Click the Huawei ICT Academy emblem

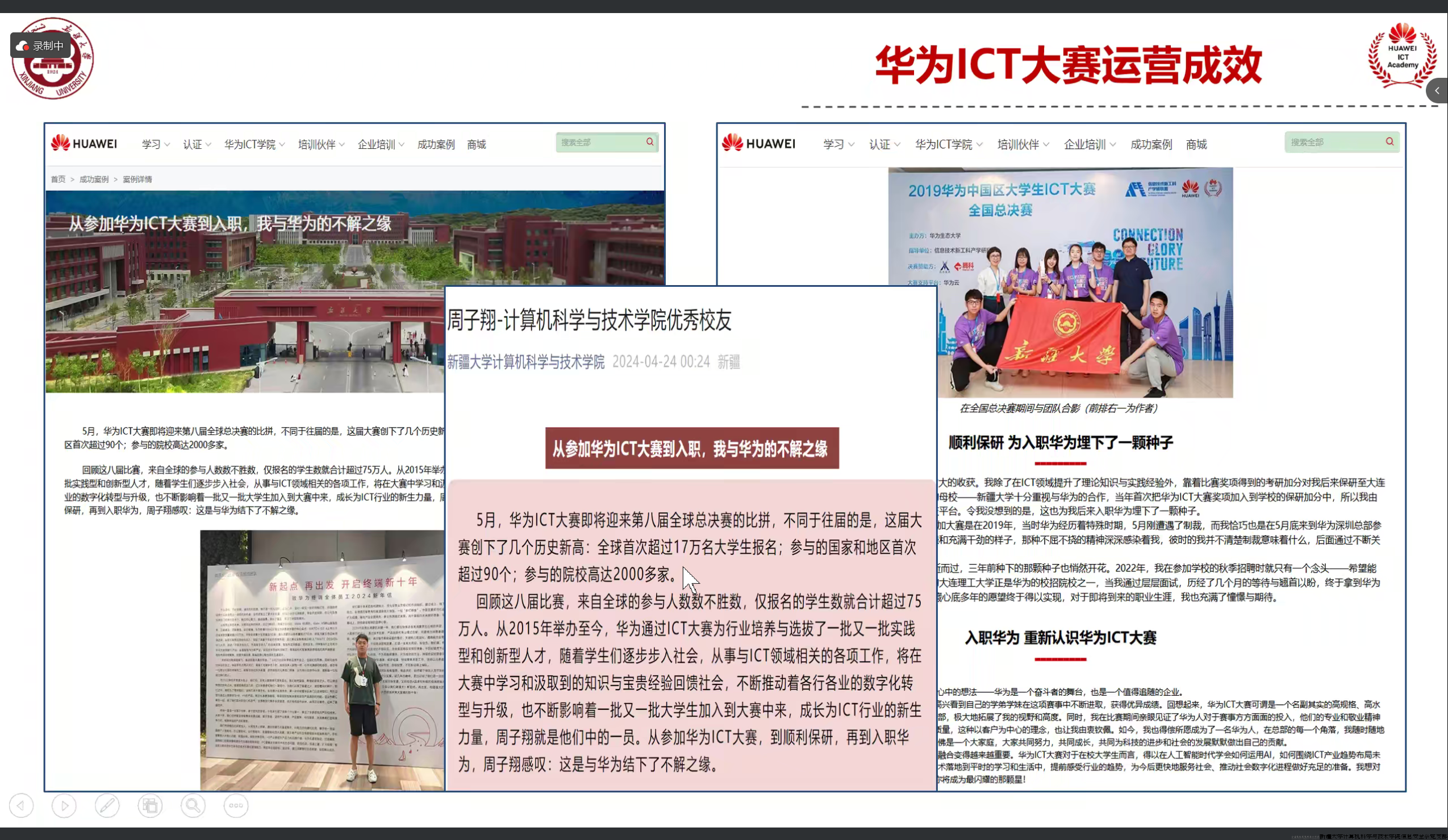click(x=1402, y=55)
